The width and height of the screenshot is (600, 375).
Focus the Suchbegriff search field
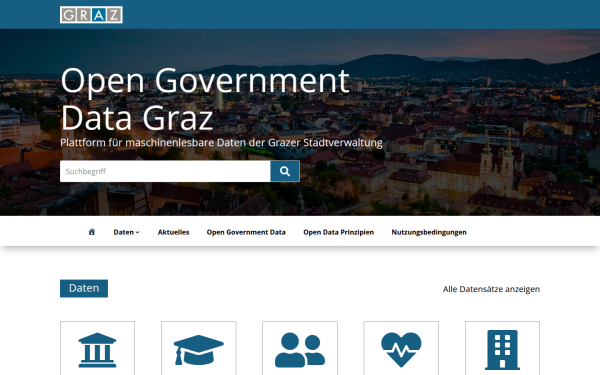165,171
